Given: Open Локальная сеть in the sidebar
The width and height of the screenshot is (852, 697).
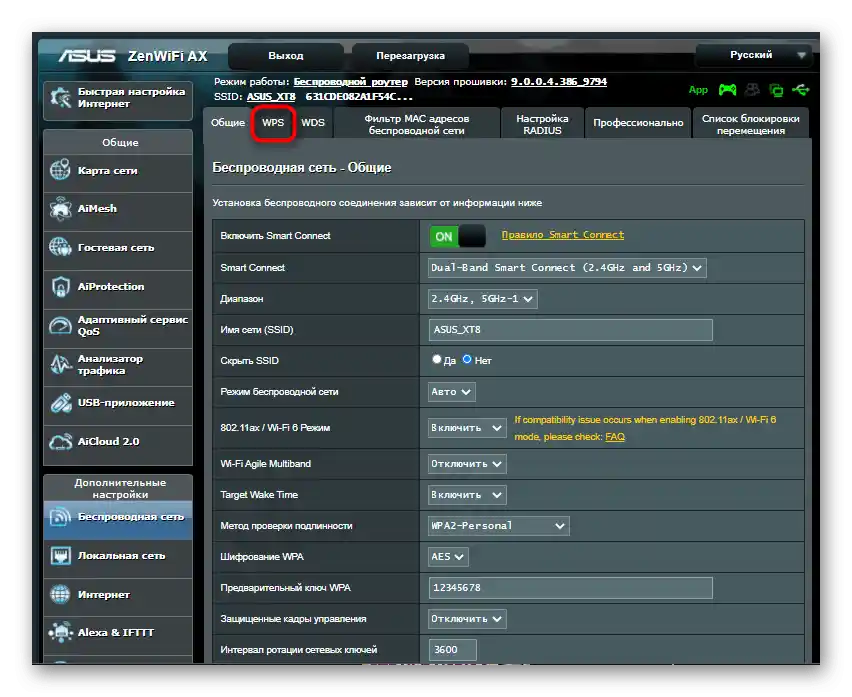Looking at the screenshot, I should click(x=118, y=556).
